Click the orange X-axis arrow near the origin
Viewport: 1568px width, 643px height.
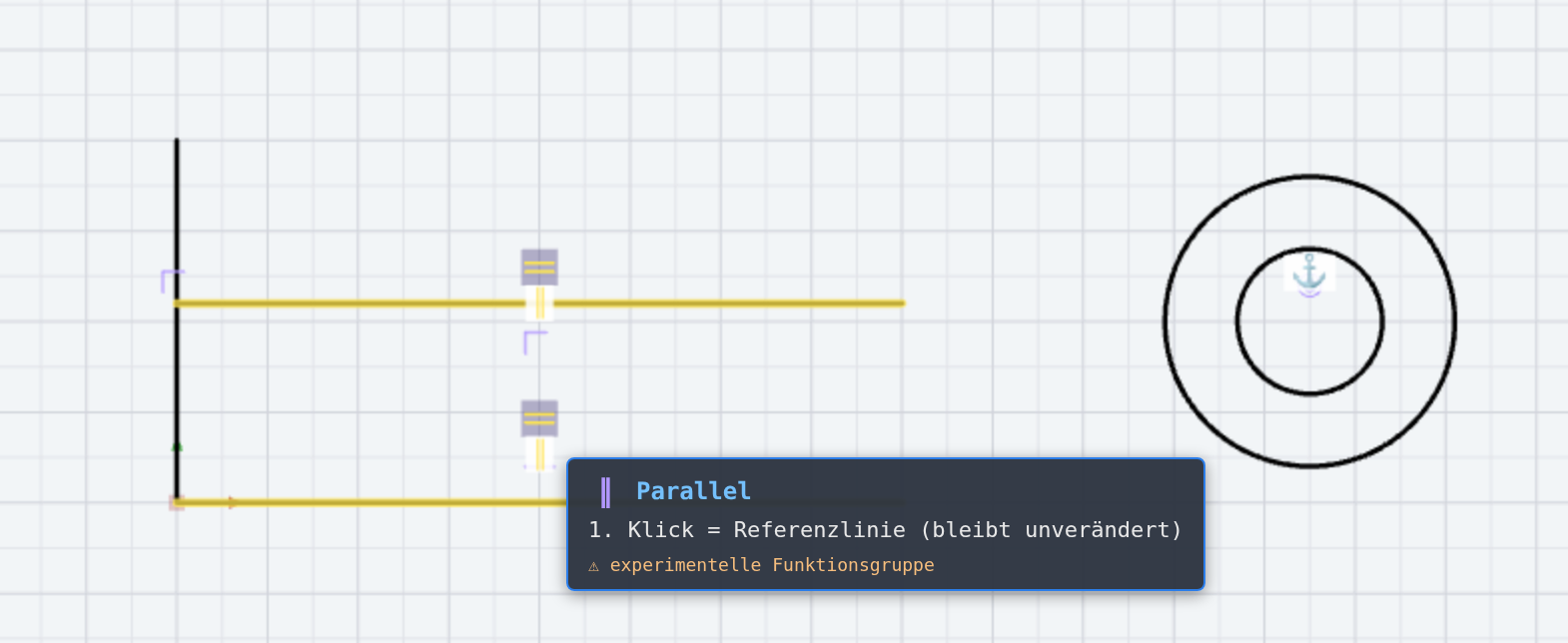(232, 503)
